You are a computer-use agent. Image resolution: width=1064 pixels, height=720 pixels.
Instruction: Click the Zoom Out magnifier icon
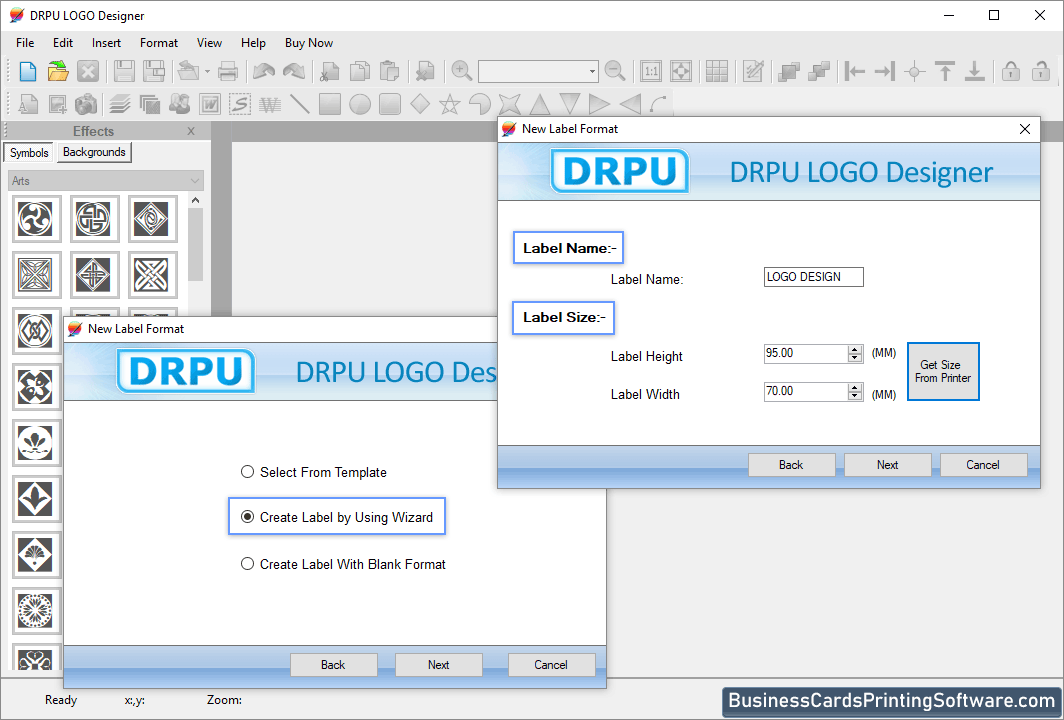(615, 71)
